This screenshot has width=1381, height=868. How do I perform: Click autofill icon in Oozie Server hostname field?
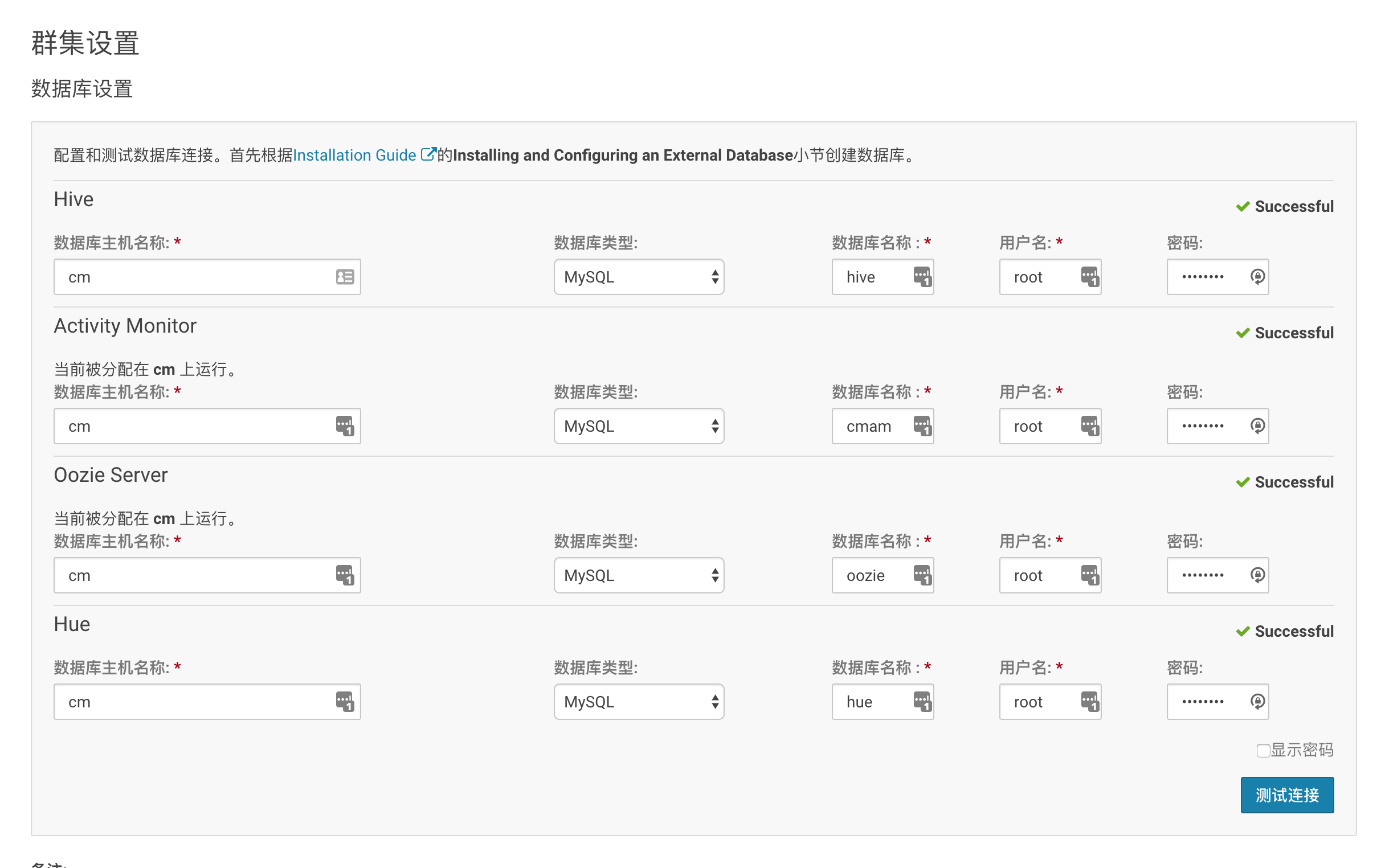tap(345, 576)
